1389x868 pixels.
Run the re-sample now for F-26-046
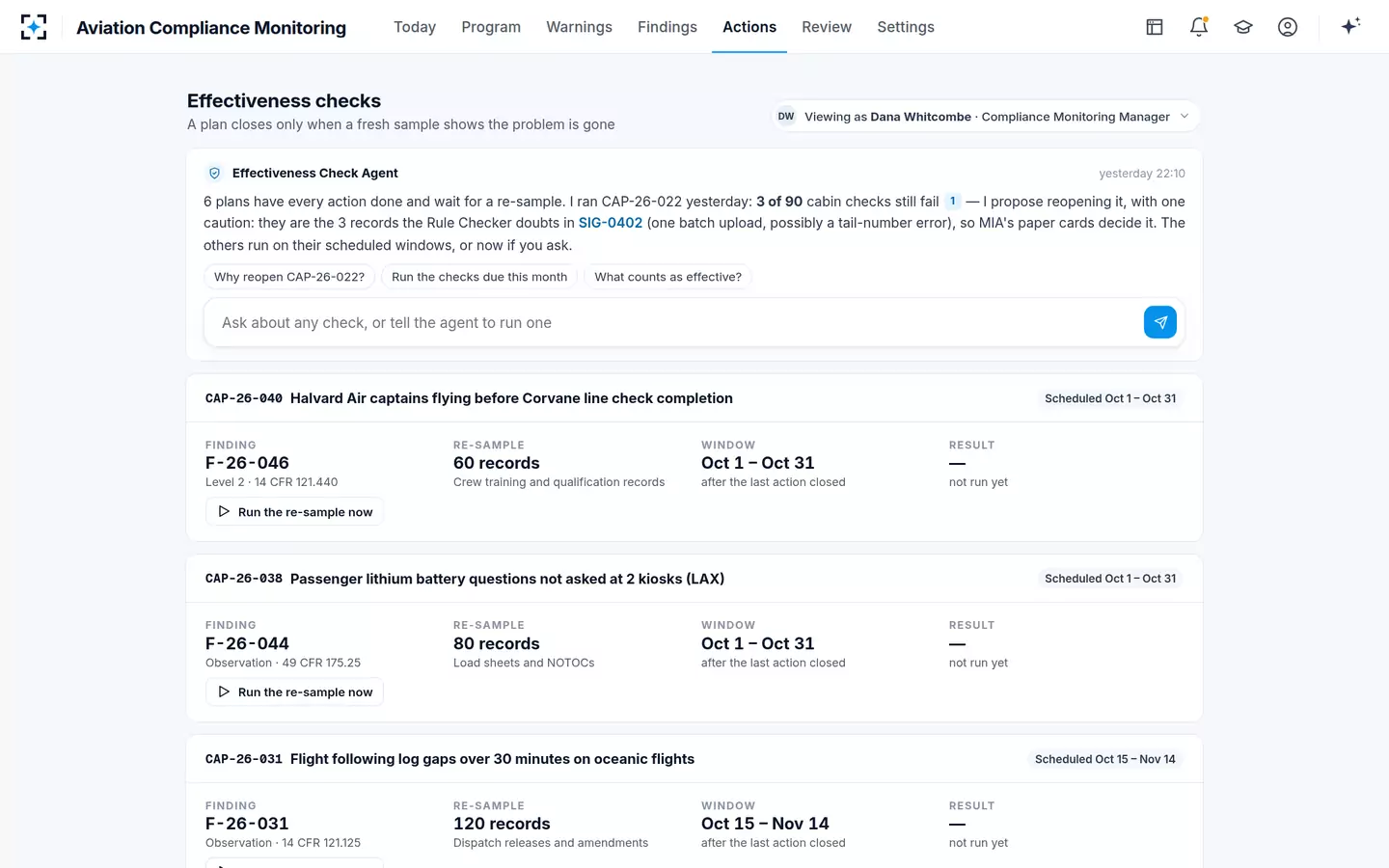click(x=294, y=511)
